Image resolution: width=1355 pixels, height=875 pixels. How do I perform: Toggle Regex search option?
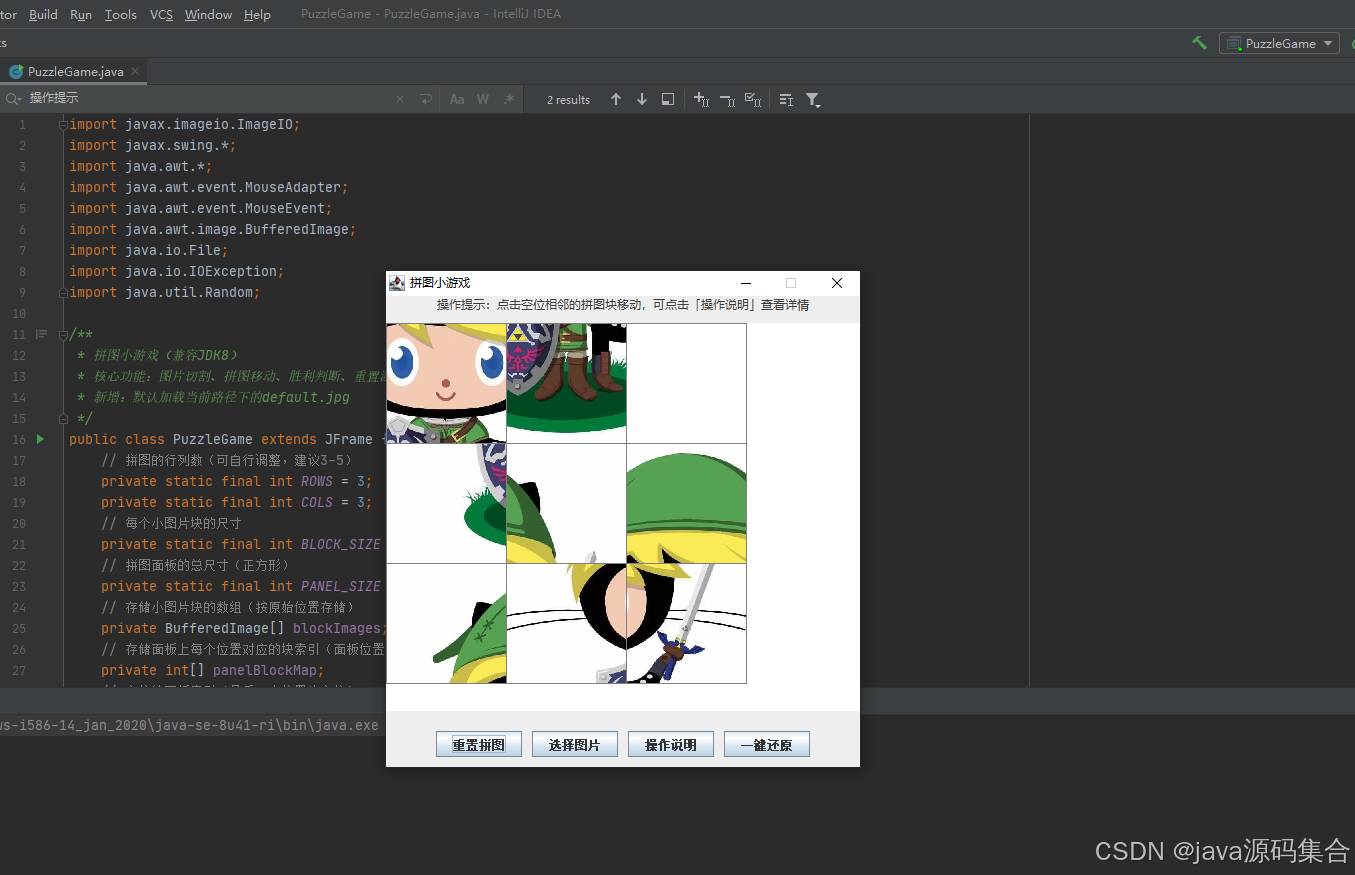point(509,99)
